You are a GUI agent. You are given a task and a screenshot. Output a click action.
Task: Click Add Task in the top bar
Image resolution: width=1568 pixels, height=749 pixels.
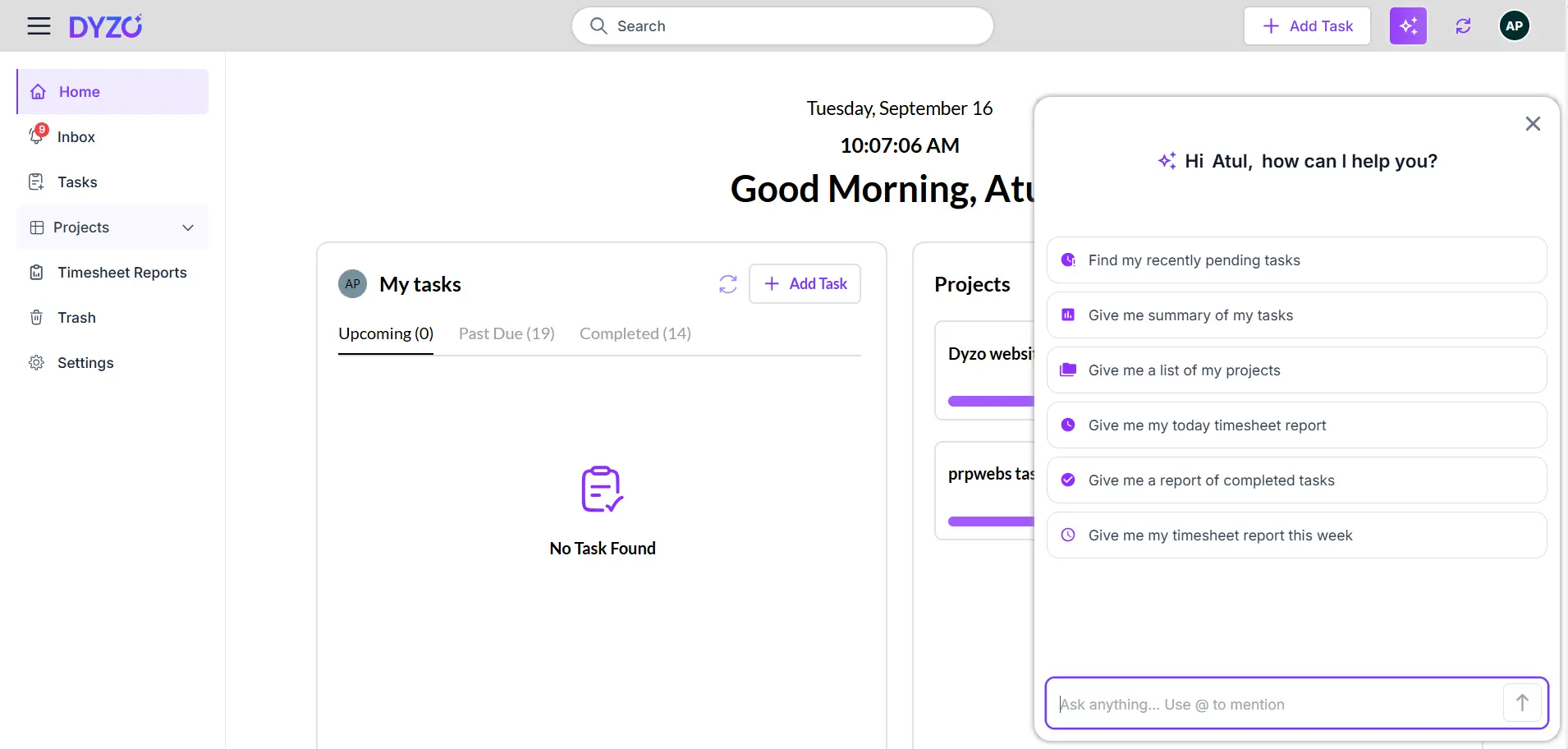pos(1307,26)
